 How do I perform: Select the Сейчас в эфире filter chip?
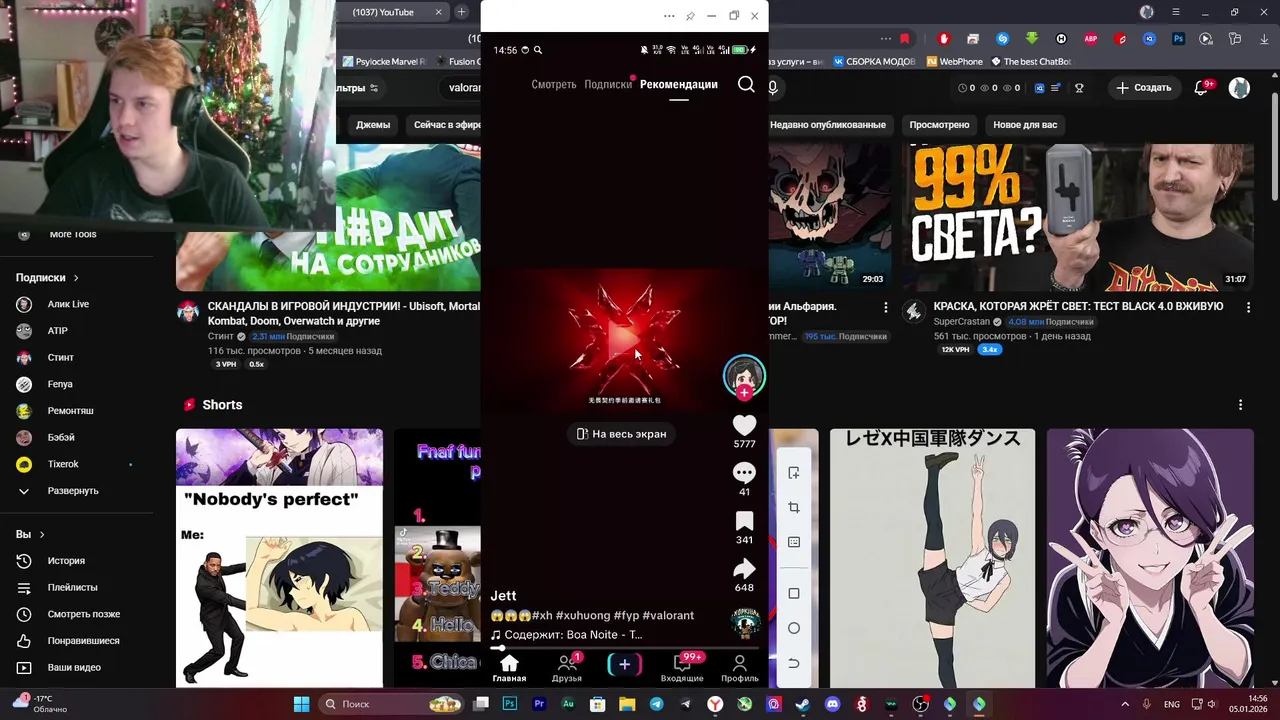click(x=446, y=125)
